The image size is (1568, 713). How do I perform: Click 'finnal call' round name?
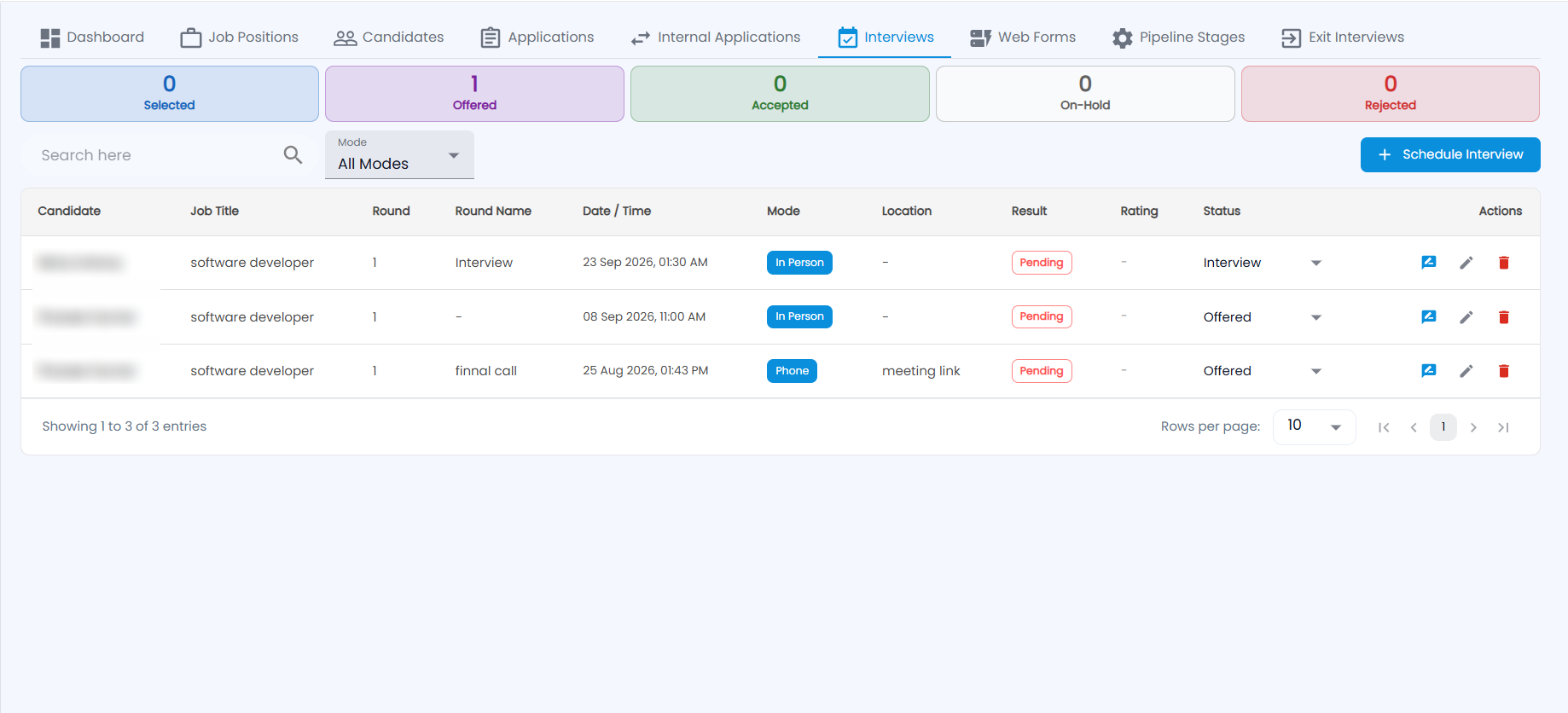coord(485,371)
